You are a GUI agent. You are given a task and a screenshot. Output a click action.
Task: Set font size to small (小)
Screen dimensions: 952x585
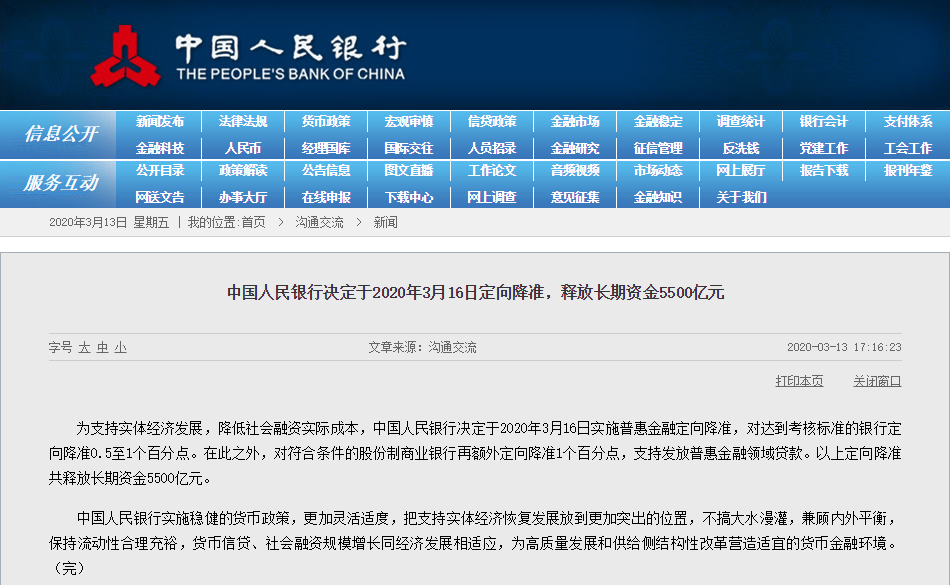[120, 348]
